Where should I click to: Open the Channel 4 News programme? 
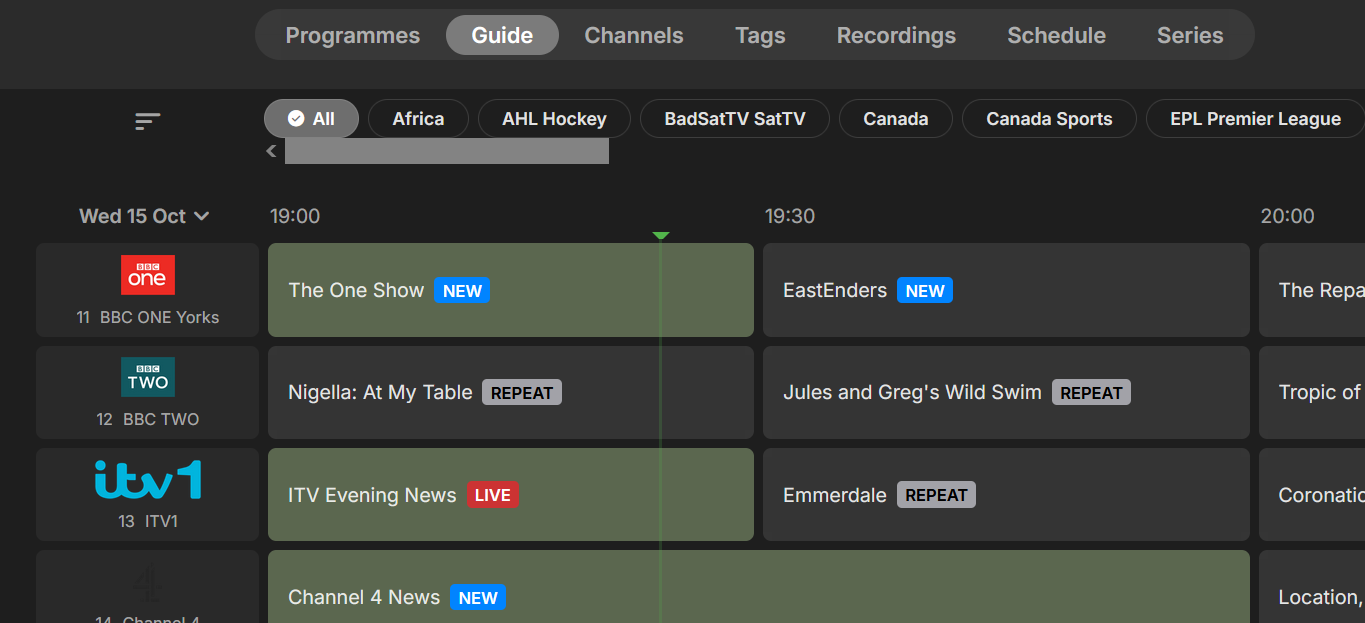click(759, 587)
